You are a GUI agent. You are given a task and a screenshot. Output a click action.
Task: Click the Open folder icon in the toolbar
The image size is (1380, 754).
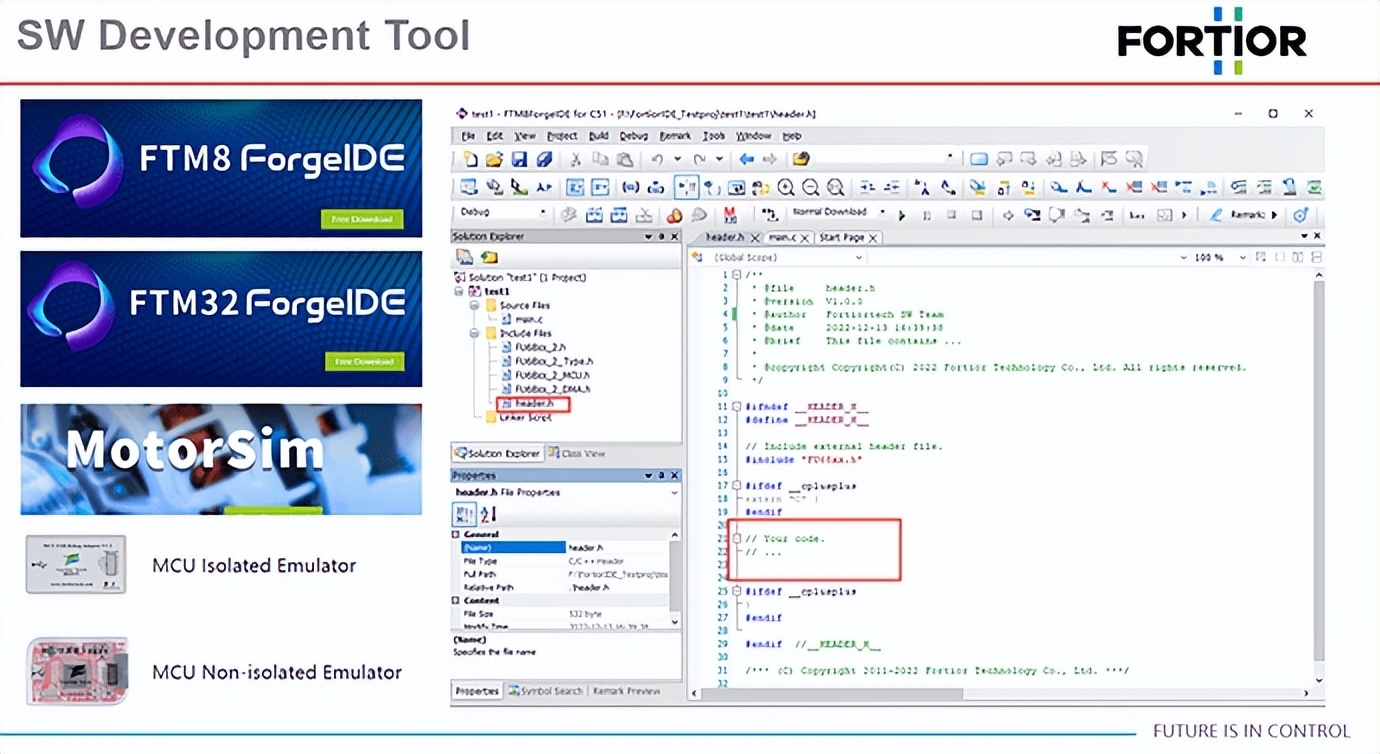pos(494,159)
